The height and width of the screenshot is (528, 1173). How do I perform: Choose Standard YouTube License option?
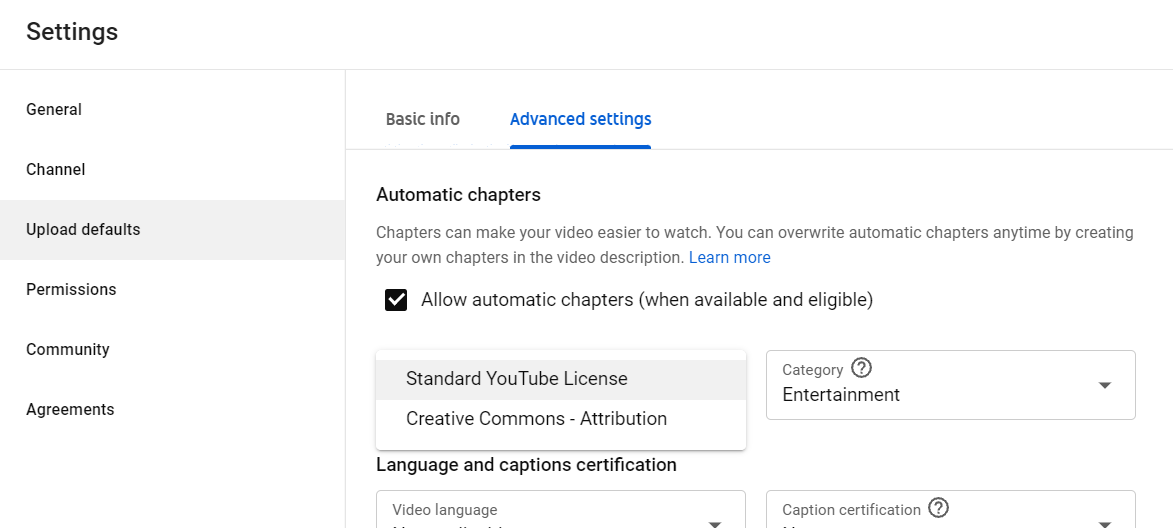pyautogui.click(x=561, y=379)
